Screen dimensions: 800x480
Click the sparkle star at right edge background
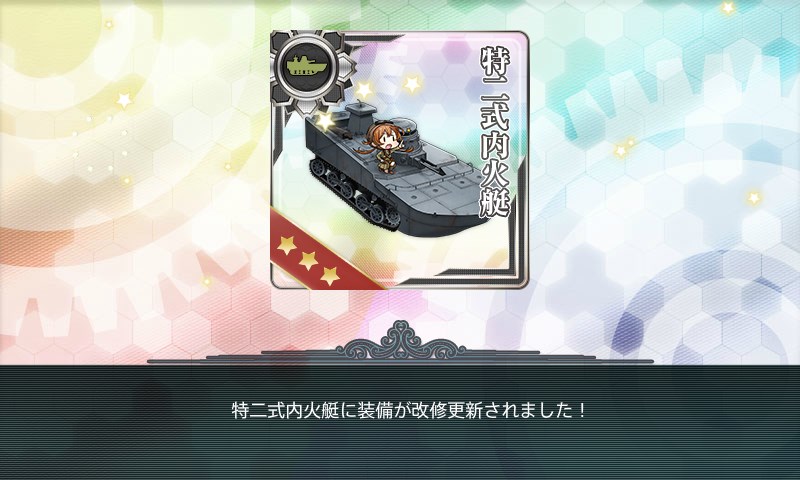(754, 197)
